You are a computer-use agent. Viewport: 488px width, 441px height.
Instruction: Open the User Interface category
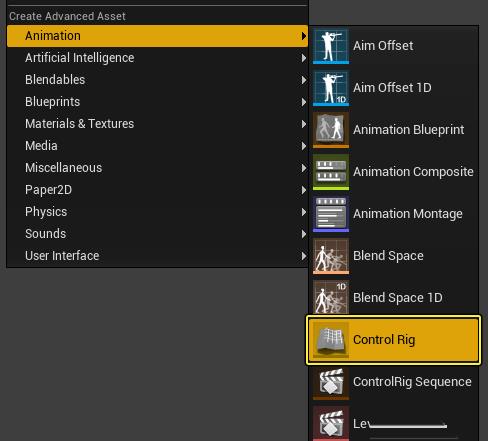157,256
